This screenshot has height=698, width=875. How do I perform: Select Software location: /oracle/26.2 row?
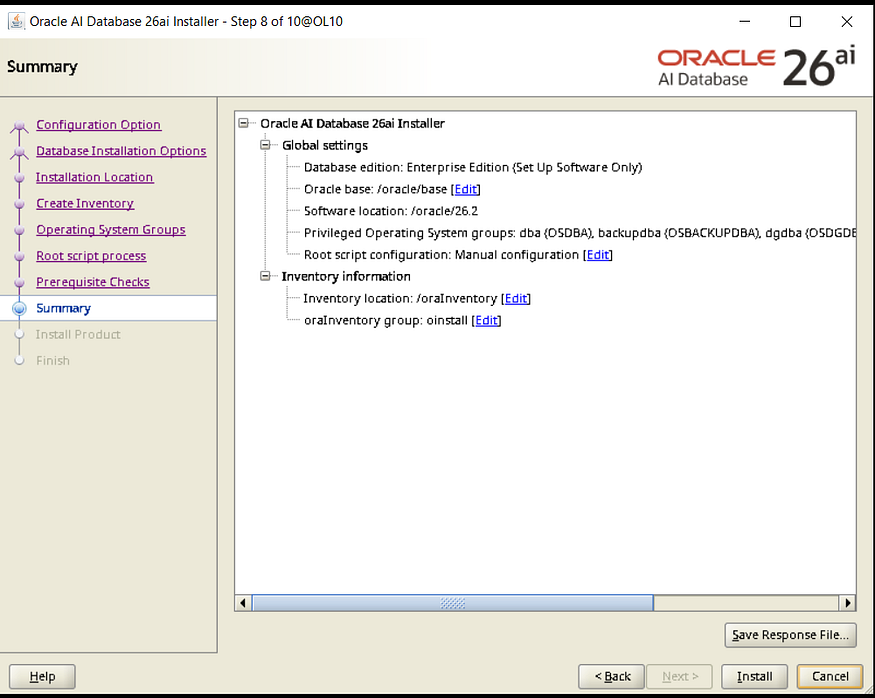click(391, 211)
